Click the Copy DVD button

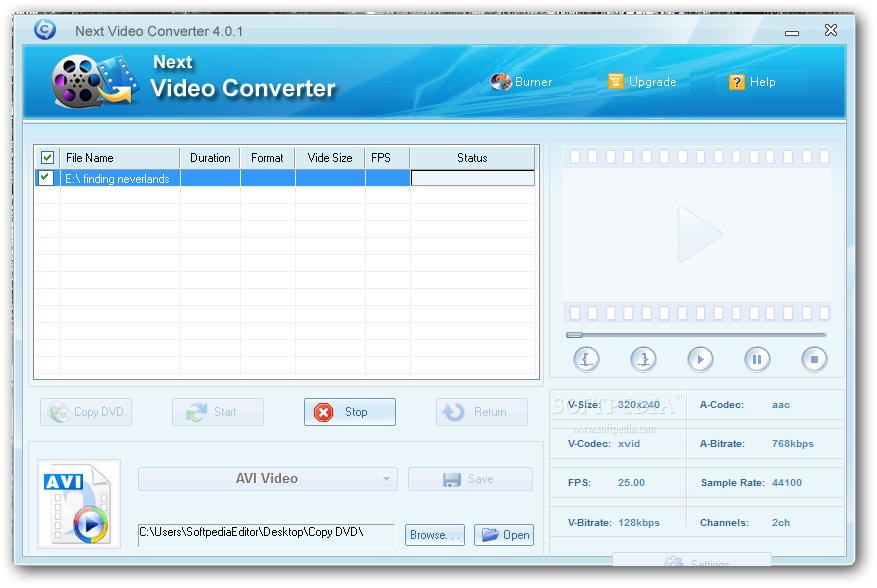tap(86, 412)
